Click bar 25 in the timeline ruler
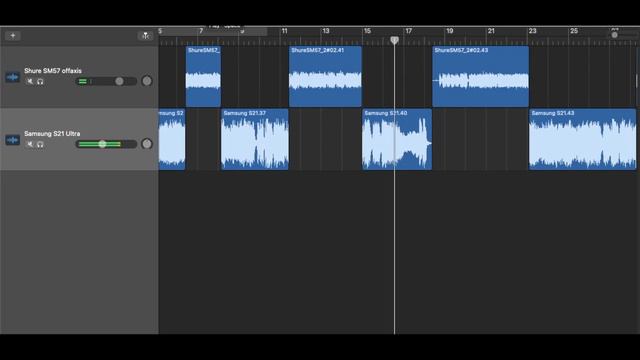Screen dimensions: 640x360 (574, 31)
